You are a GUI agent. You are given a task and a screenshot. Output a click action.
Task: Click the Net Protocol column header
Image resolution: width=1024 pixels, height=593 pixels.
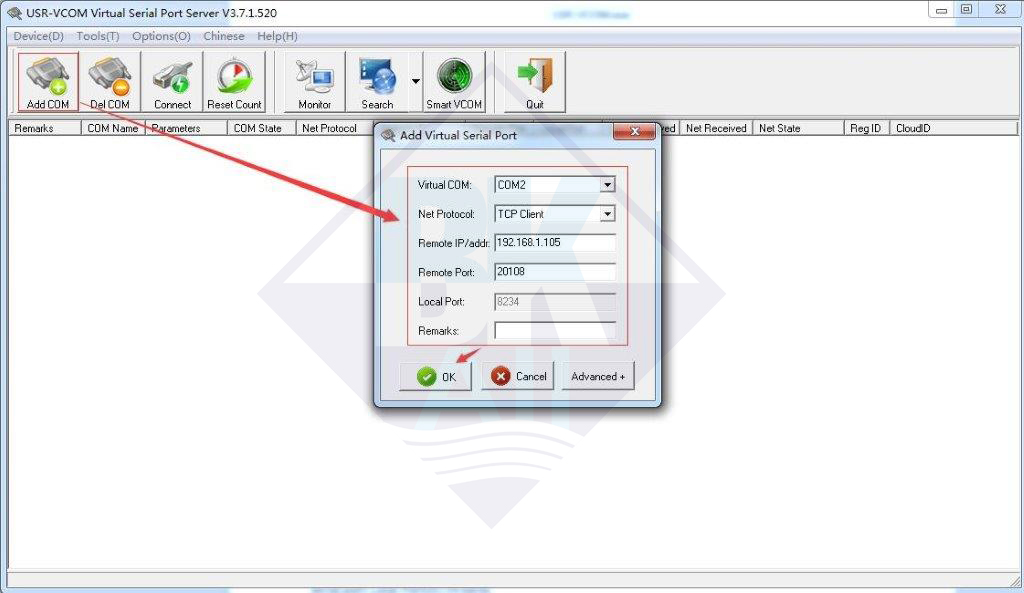(335, 128)
